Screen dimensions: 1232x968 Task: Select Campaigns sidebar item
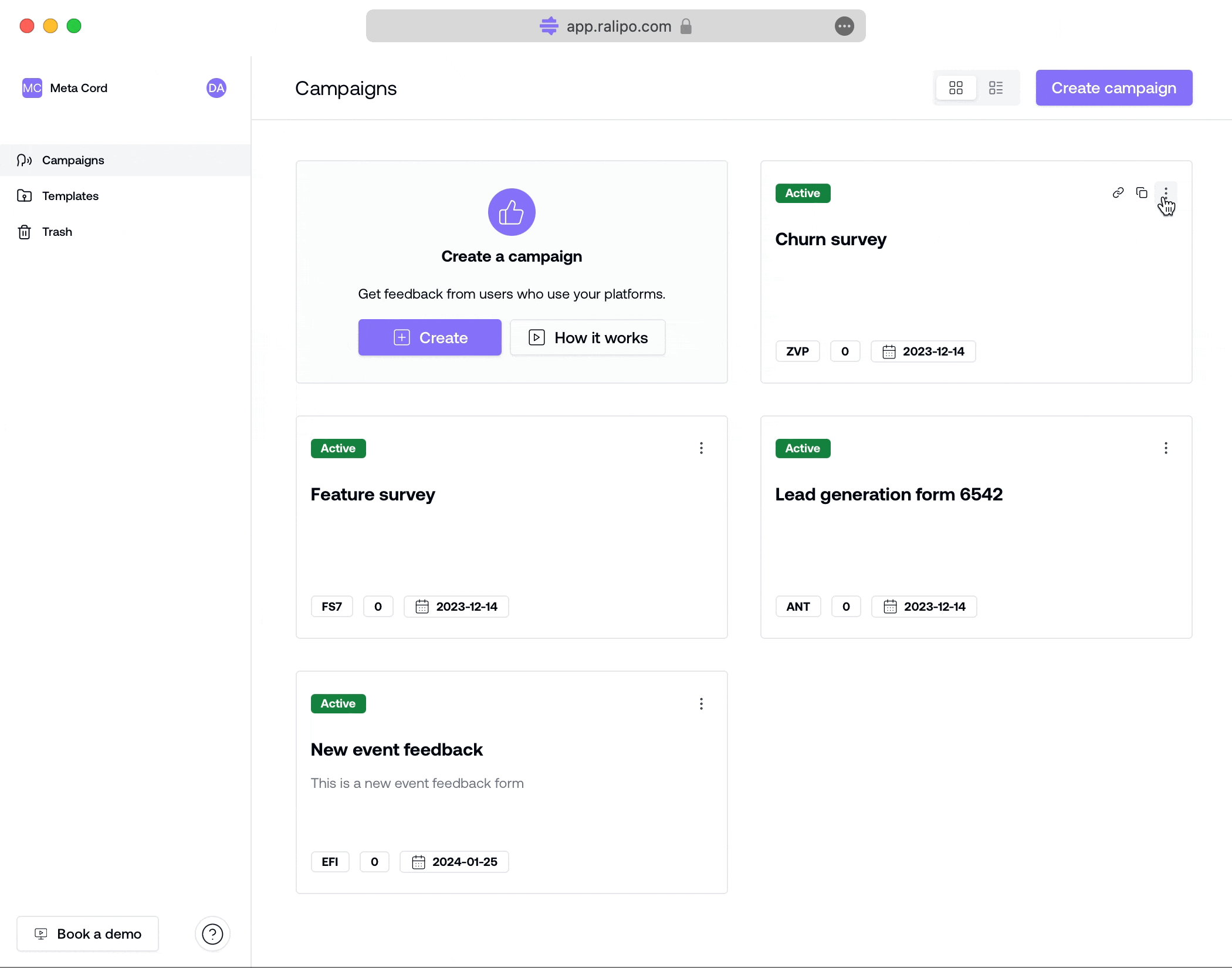pyautogui.click(x=73, y=160)
